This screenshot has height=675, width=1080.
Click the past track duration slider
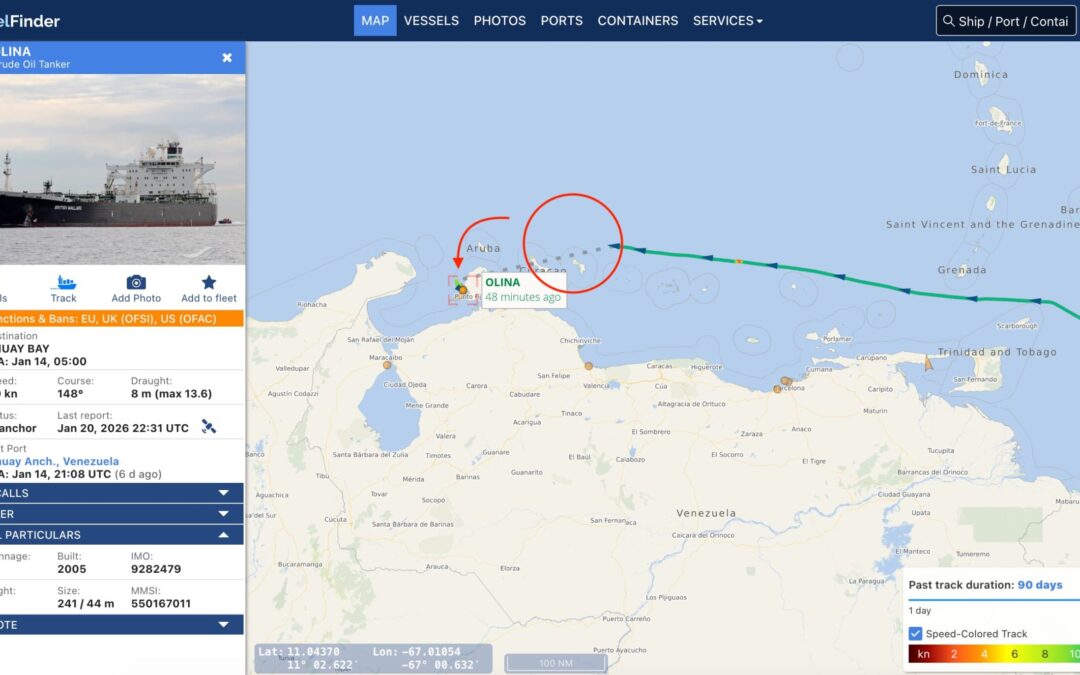[993, 601]
